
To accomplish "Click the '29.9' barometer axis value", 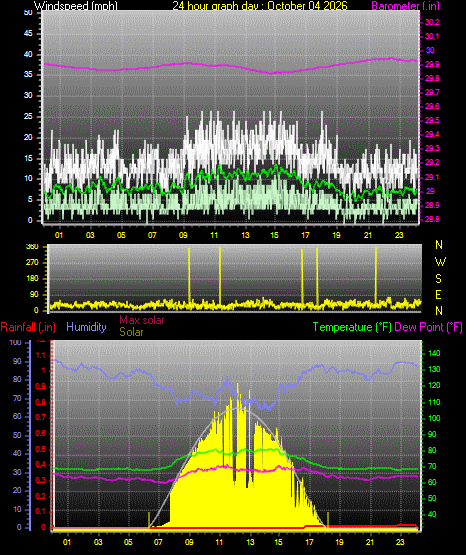I will 432,64.
